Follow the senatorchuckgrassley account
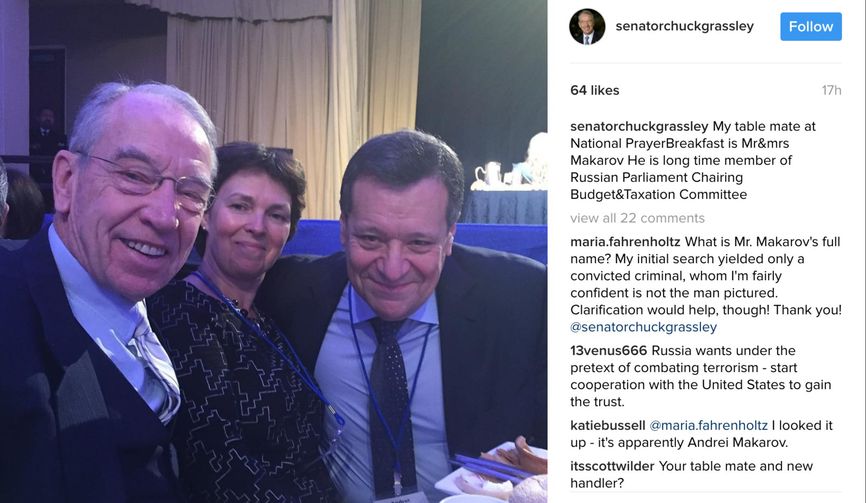866x503 pixels. pyautogui.click(x=811, y=27)
